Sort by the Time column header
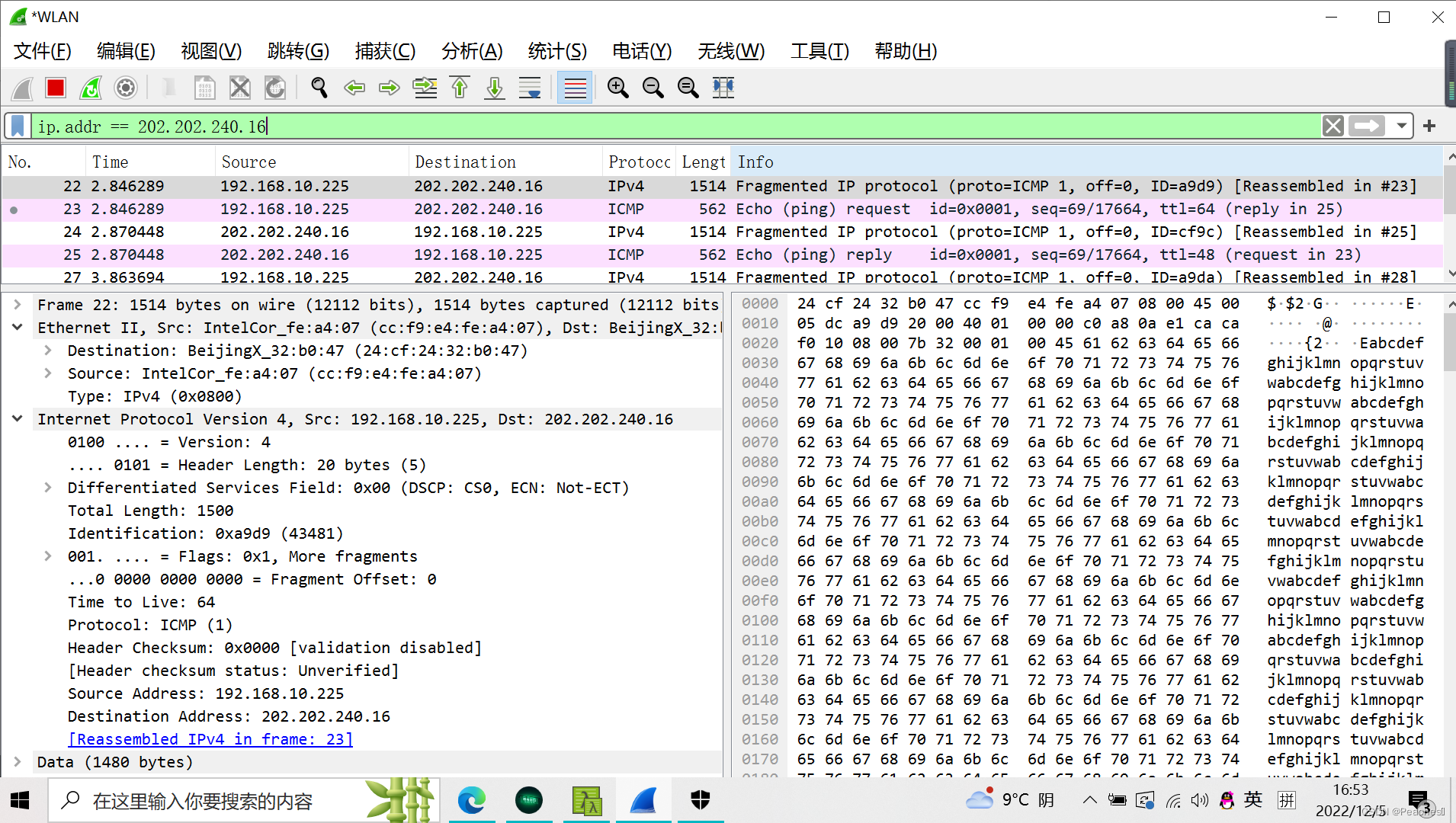Image resolution: width=1456 pixels, height=823 pixels. click(150, 162)
